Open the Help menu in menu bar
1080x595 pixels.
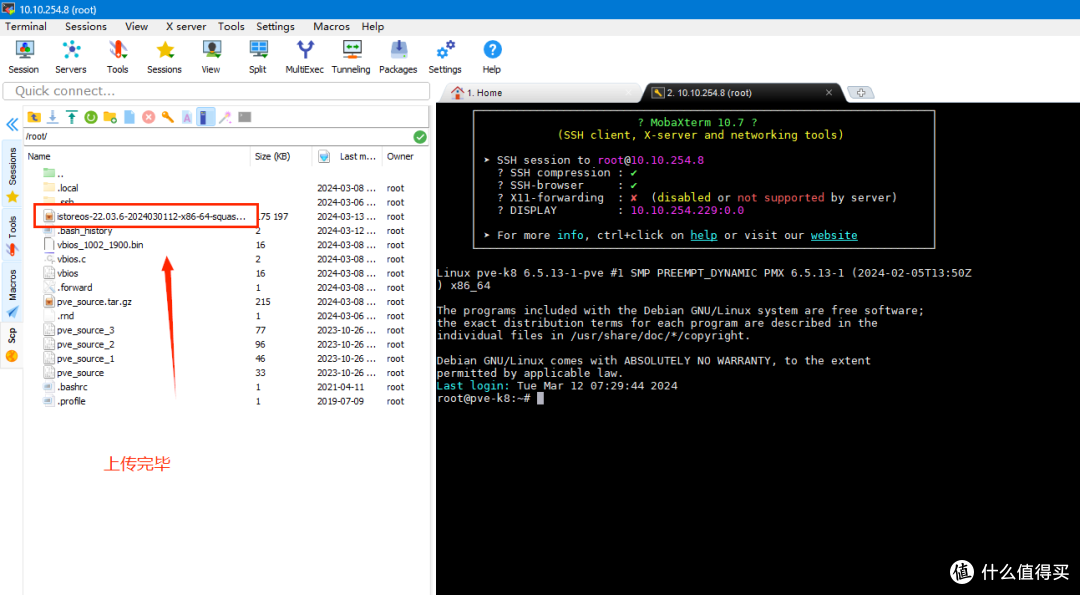pyautogui.click(x=373, y=26)
